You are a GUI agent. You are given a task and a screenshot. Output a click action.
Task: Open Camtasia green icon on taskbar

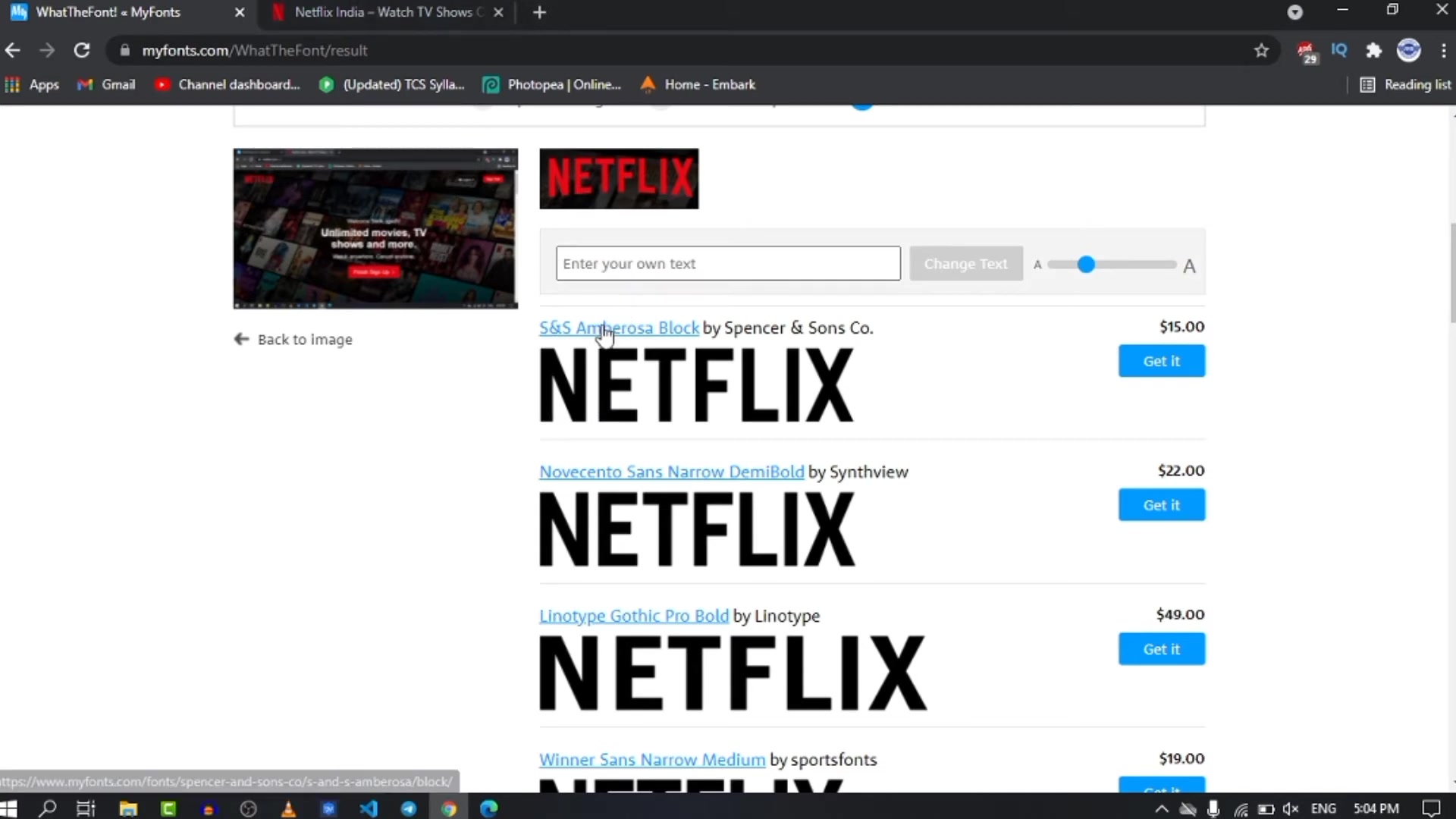point(168,808)
